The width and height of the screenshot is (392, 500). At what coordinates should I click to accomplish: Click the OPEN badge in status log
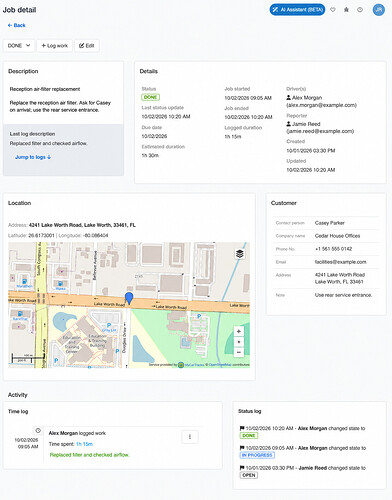coord(249,475)
